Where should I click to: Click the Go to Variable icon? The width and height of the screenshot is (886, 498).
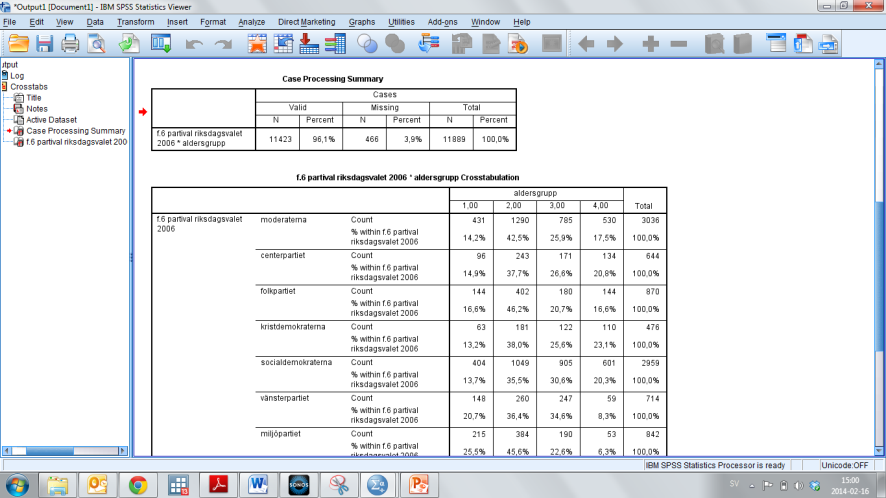[x=309, y=44]
